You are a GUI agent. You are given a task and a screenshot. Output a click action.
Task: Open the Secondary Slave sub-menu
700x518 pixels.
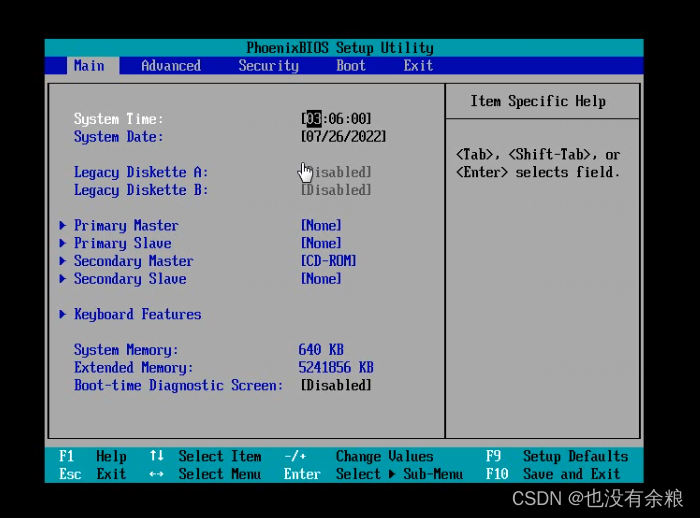[x=130, y=279]
